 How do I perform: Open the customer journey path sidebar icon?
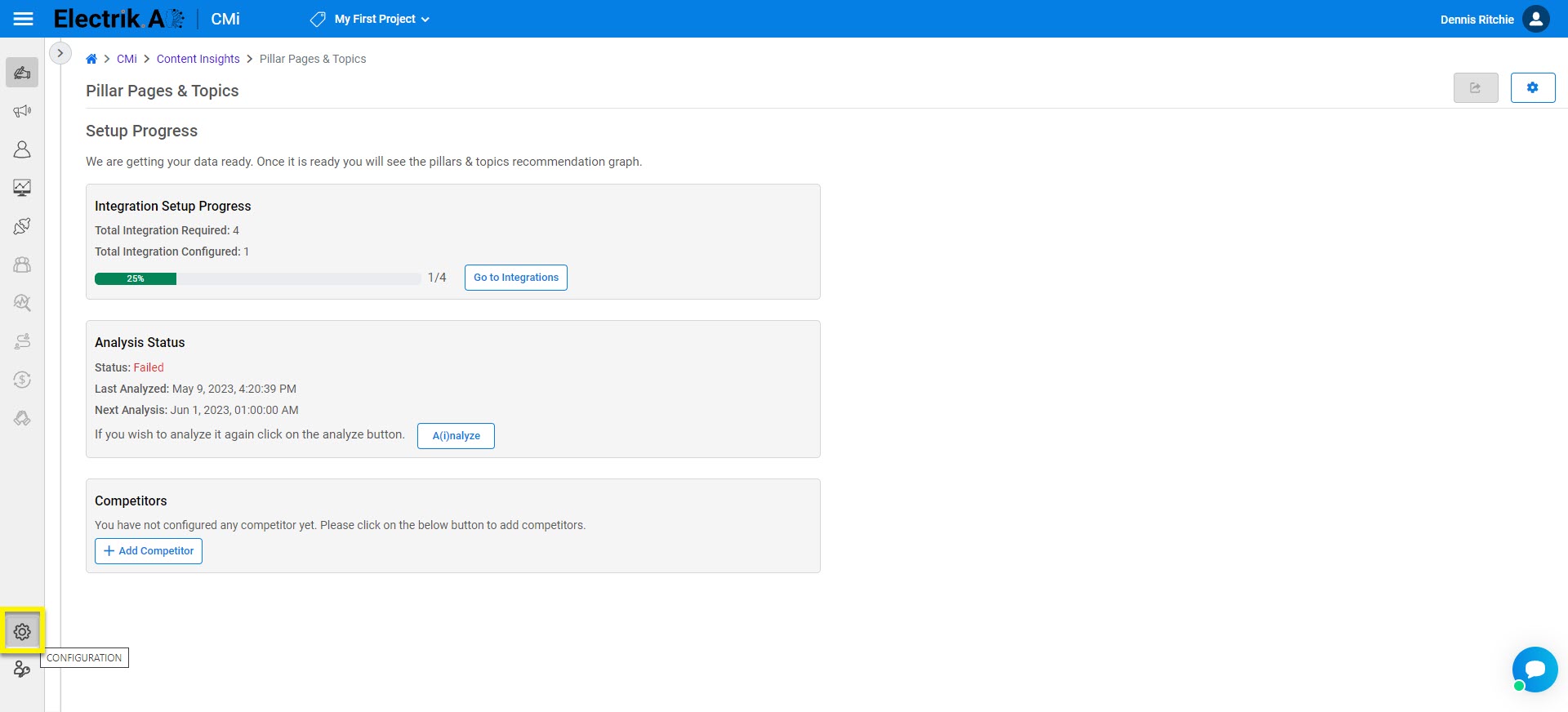click(22, 341)
